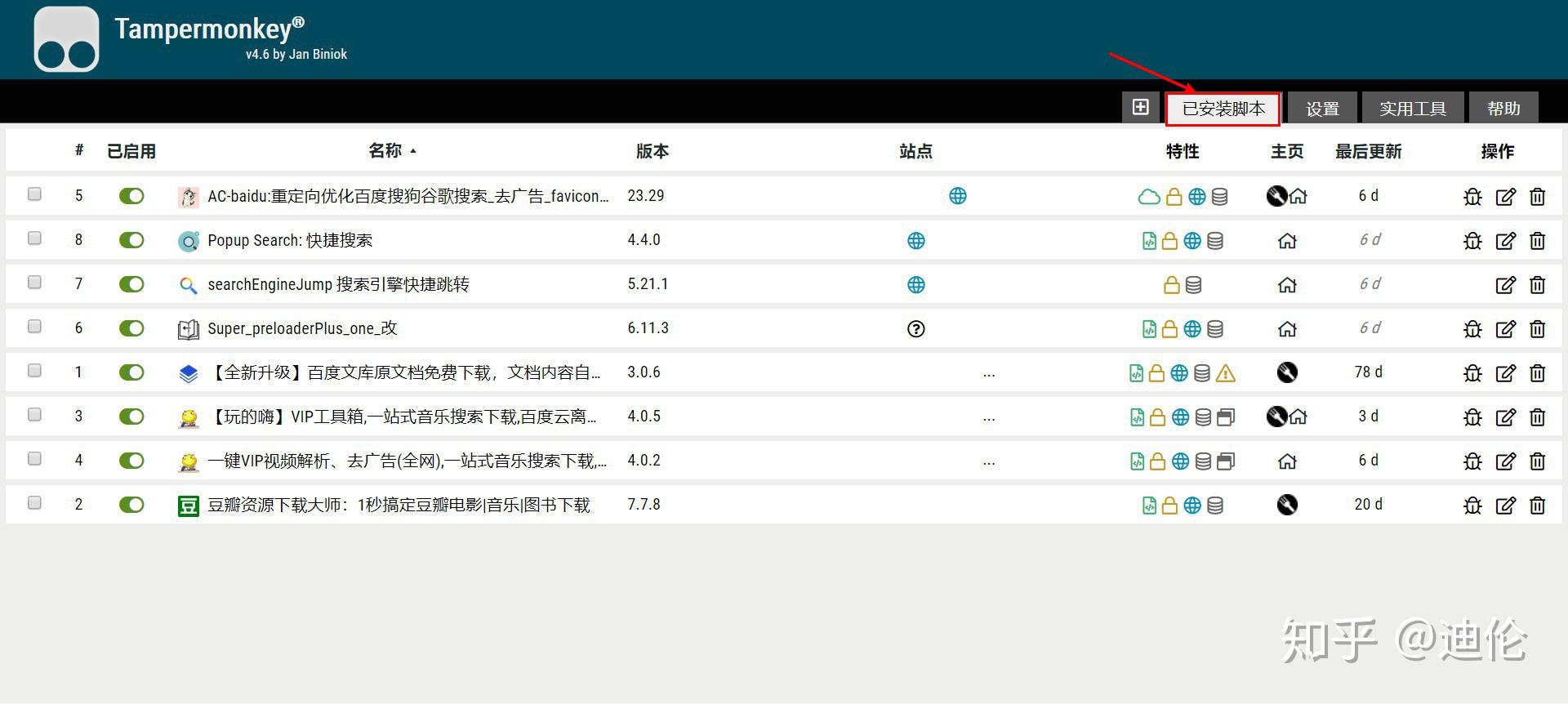Click site globe icon for AC-baidu

click(x=958, y=196)
